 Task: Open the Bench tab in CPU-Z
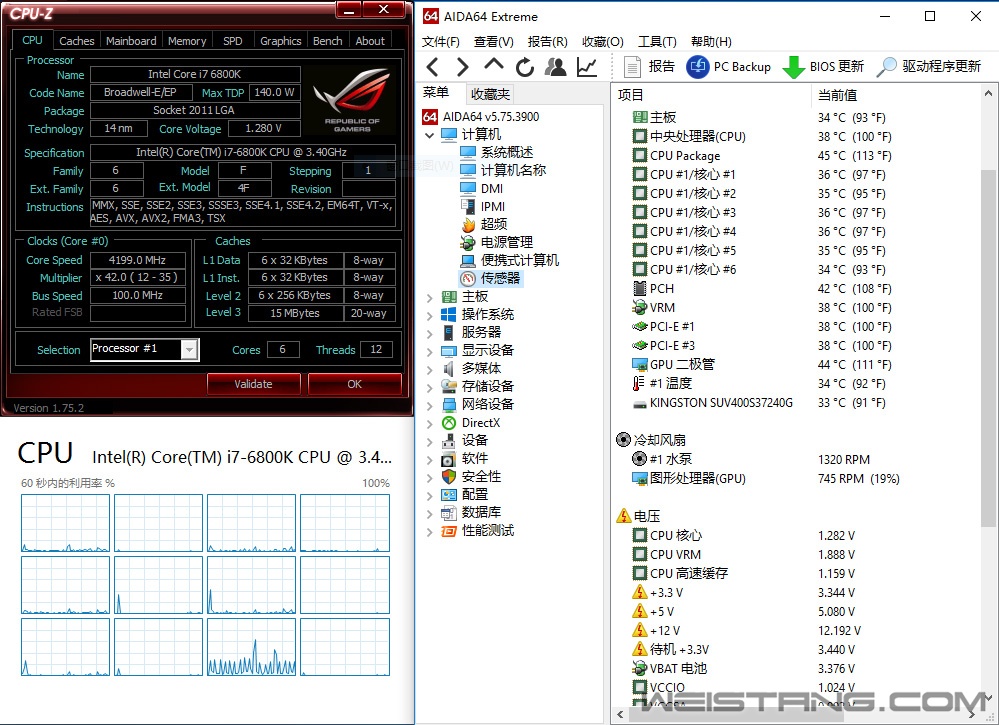(x=327, y=41)
